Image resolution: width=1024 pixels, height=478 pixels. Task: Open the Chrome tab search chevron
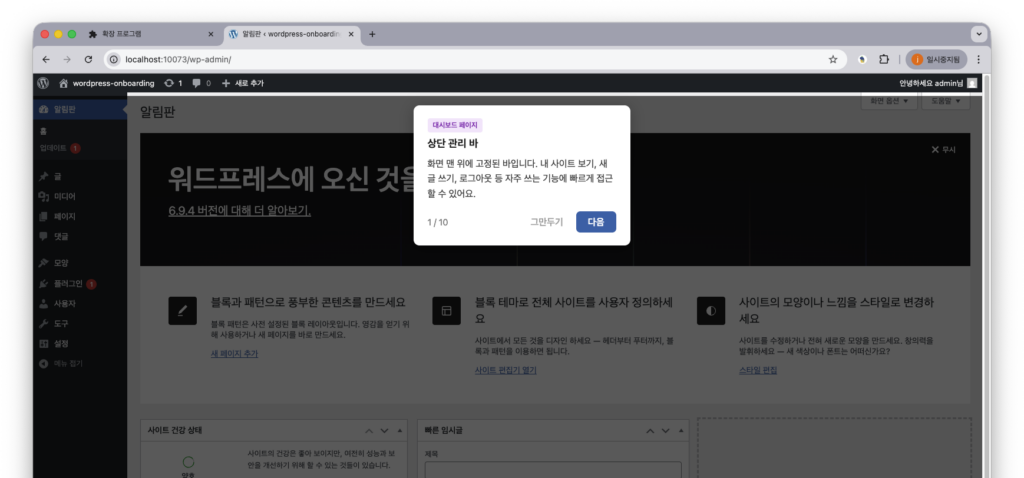pos(978,33)
